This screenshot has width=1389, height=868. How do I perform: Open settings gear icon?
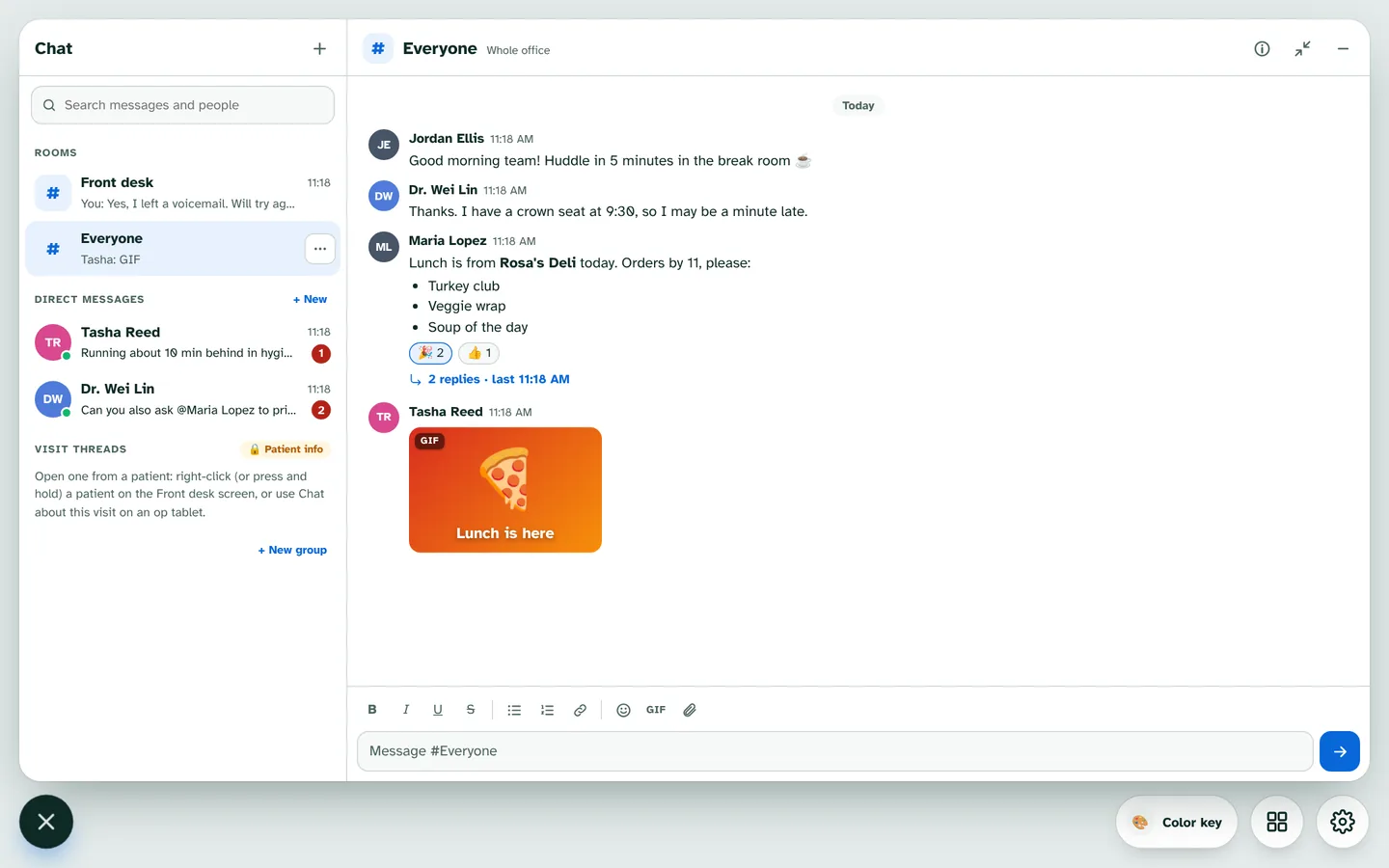[1343, 822]
